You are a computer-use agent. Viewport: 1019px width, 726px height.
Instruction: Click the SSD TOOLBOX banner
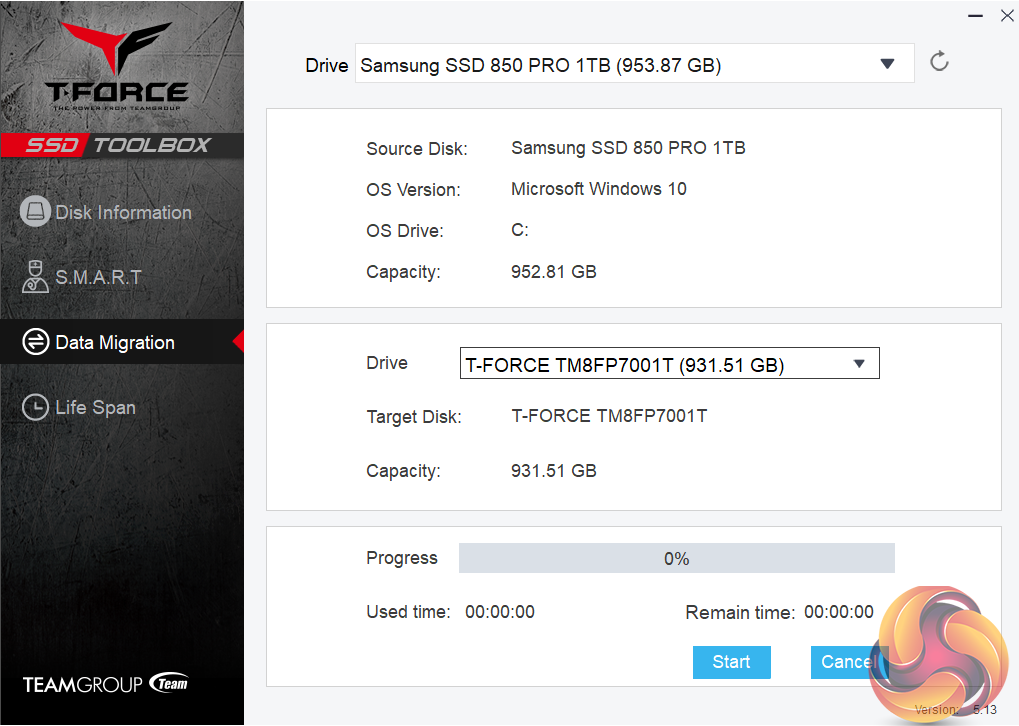(122, 145)
